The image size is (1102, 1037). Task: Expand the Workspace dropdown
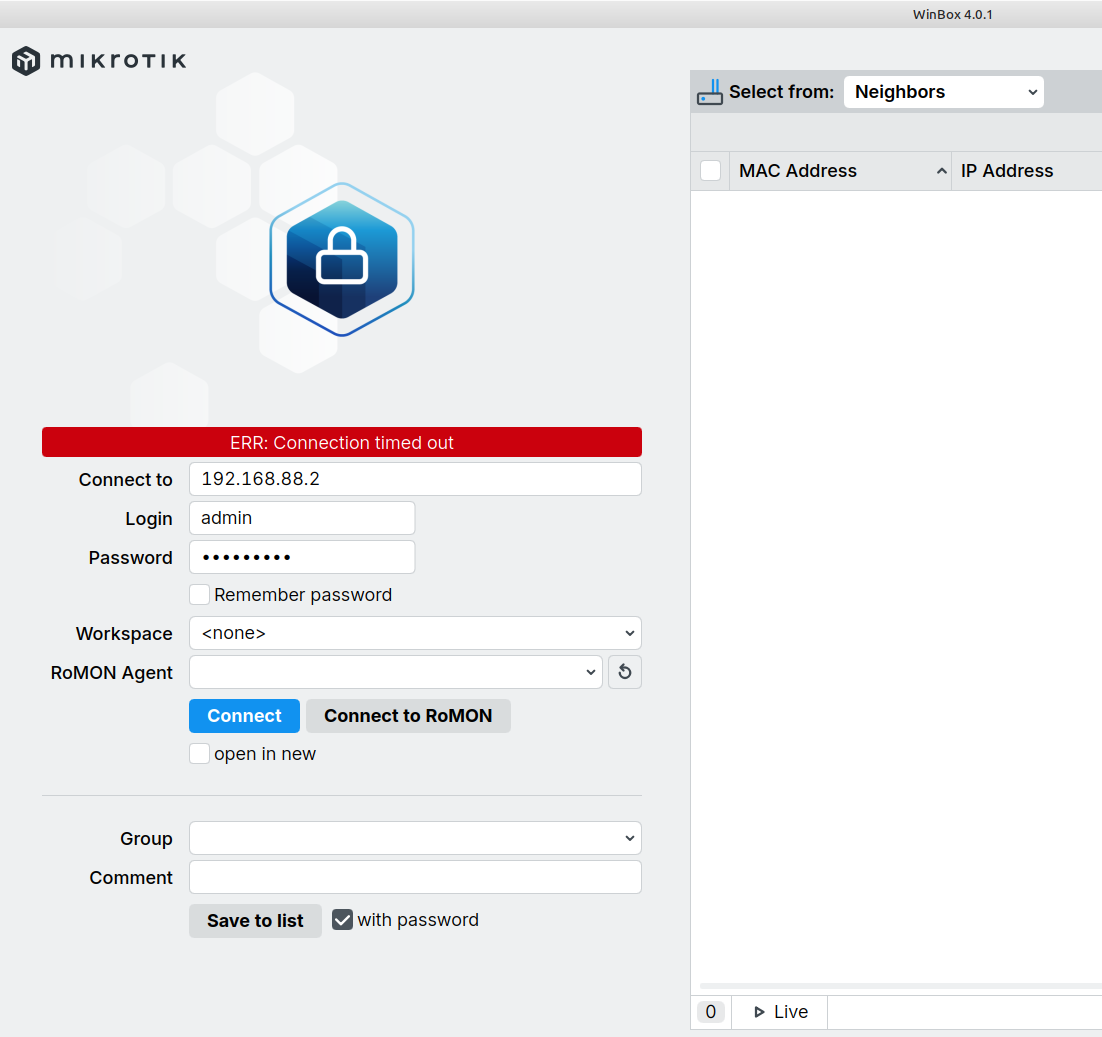pos(415,633)
